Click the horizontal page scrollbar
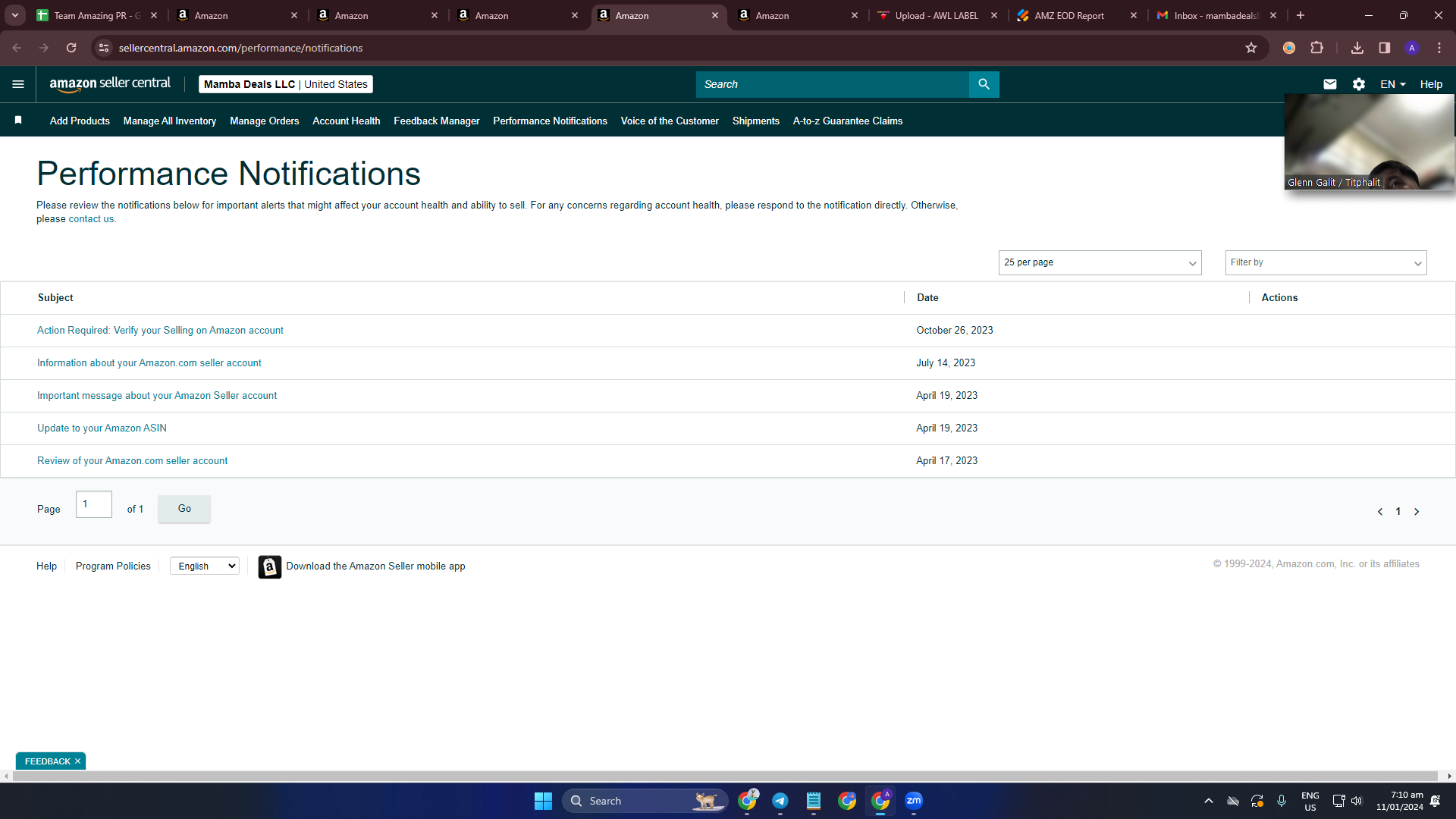The image size is (1456, 819). 725,776
